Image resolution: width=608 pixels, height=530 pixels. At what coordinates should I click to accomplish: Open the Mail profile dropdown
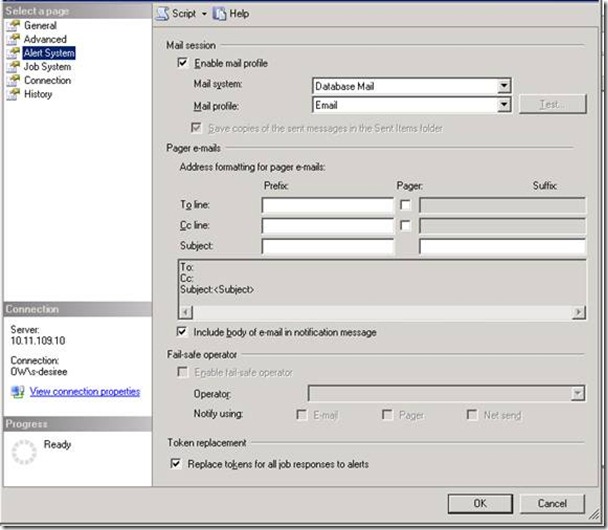tap(503, 105)
